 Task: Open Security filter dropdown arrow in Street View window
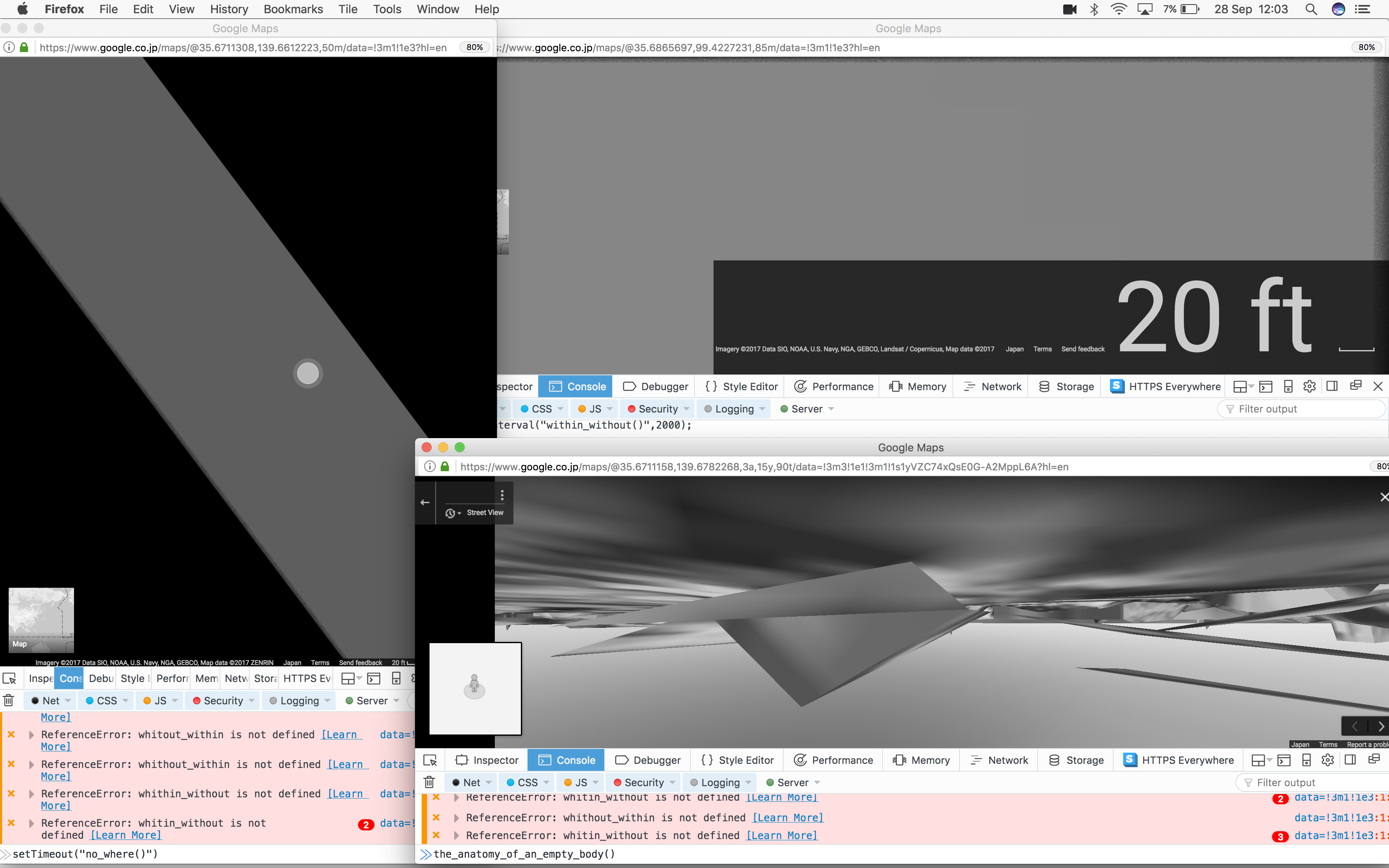tap(672, 782)
